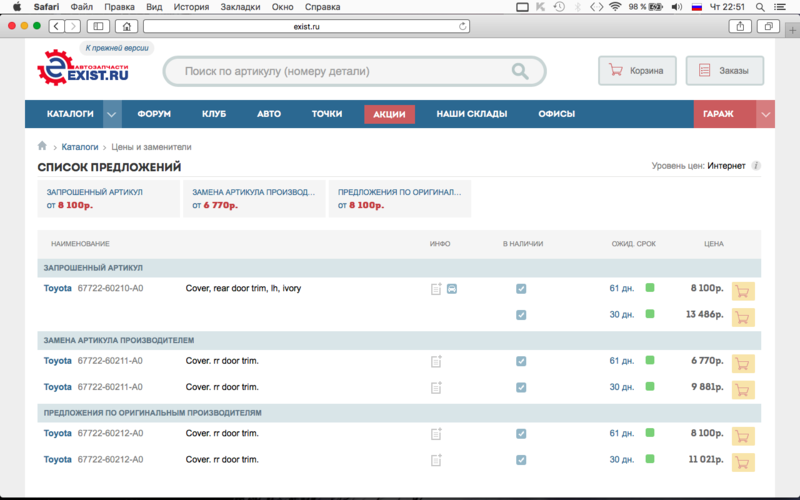800x500 pixels.
Task: Open the Каталоги navigation item
Action: pyautogui.click(x=70, y=114)
